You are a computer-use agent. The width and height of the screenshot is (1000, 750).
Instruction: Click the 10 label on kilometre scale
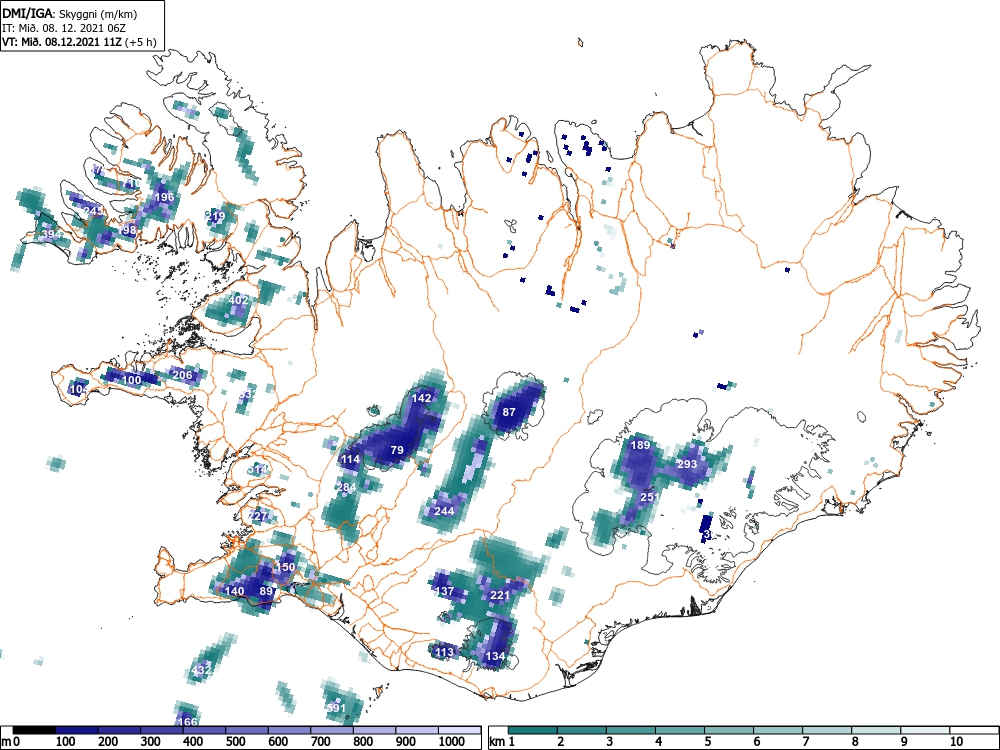click(x=955, y=742)
